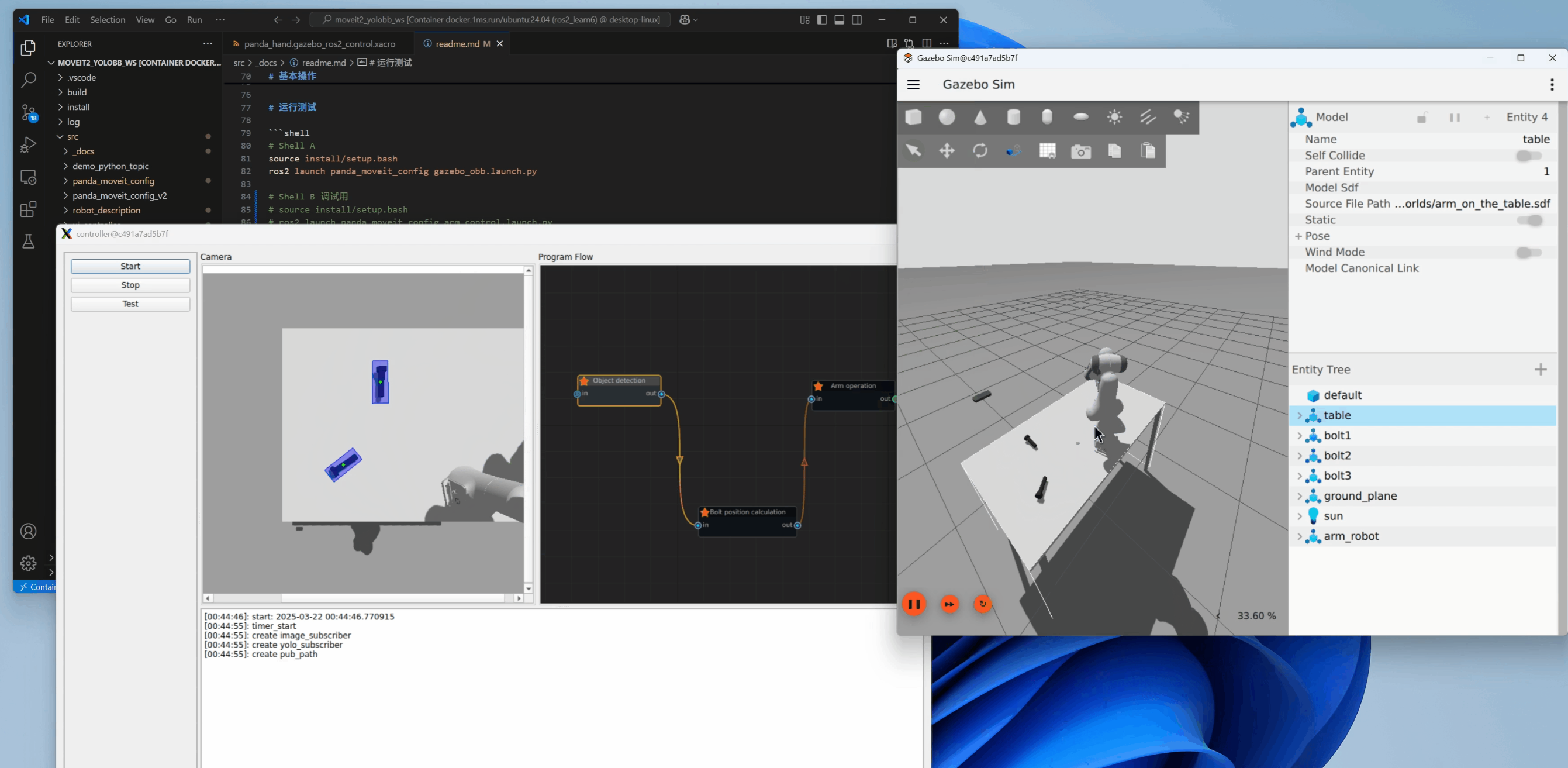The width and height of the screenshot is (1568, 768).
Task: Expand the bolt1 entity tree node
Action: [x=1299, y=435]
